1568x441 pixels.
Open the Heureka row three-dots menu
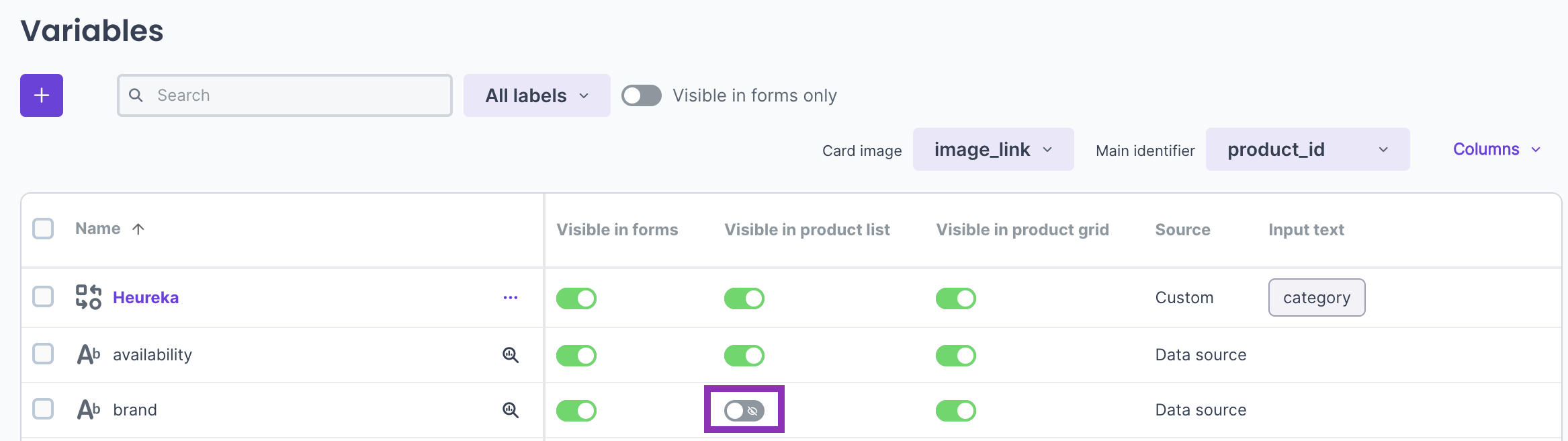coord(511,298)
